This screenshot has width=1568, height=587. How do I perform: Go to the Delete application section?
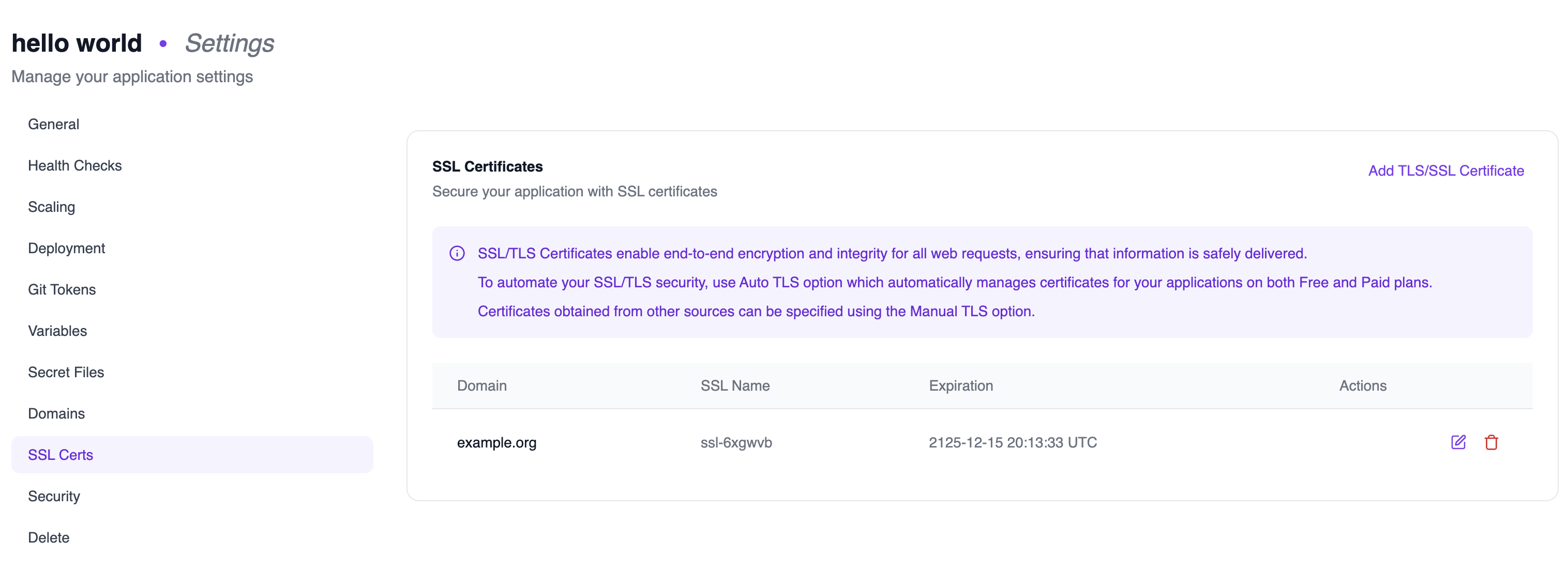pyautogui.click(x=49, y=538)
